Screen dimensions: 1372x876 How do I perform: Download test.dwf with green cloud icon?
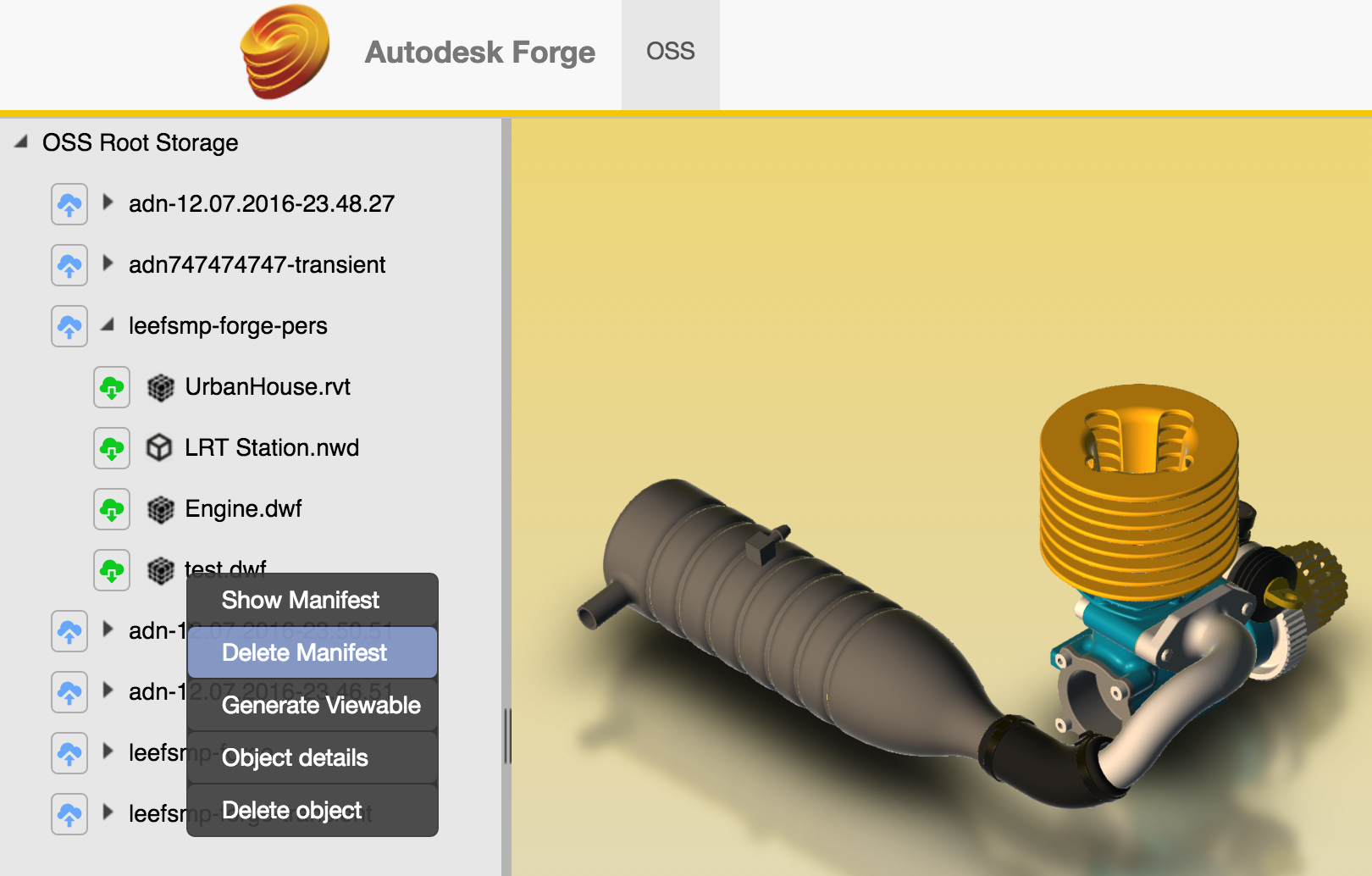(x=112, y=570)
